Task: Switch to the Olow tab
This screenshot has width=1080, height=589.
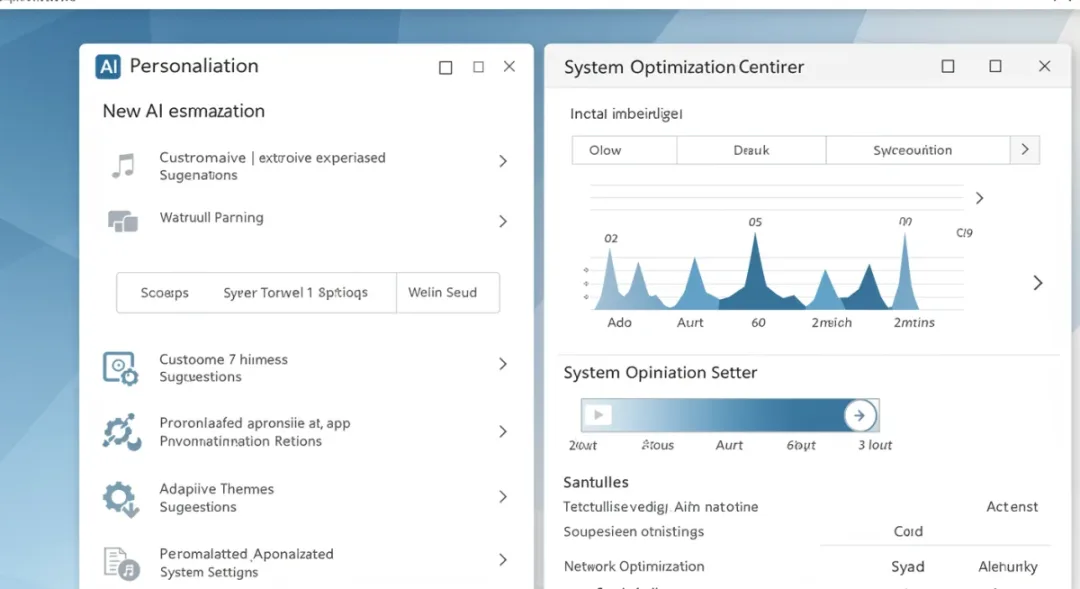Action: 624,150
